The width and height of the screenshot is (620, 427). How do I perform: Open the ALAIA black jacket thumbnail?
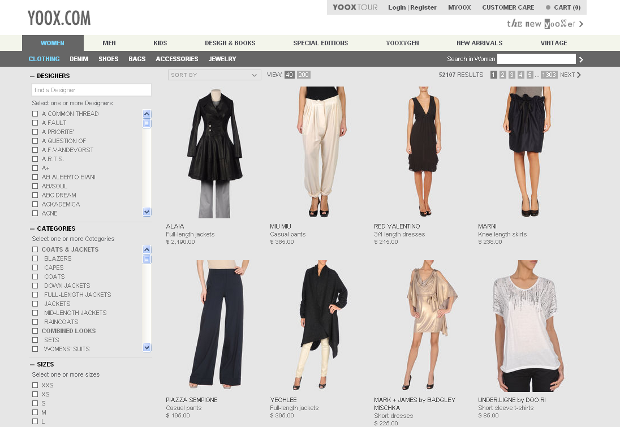pyautogui.click(x=215, y=153)
